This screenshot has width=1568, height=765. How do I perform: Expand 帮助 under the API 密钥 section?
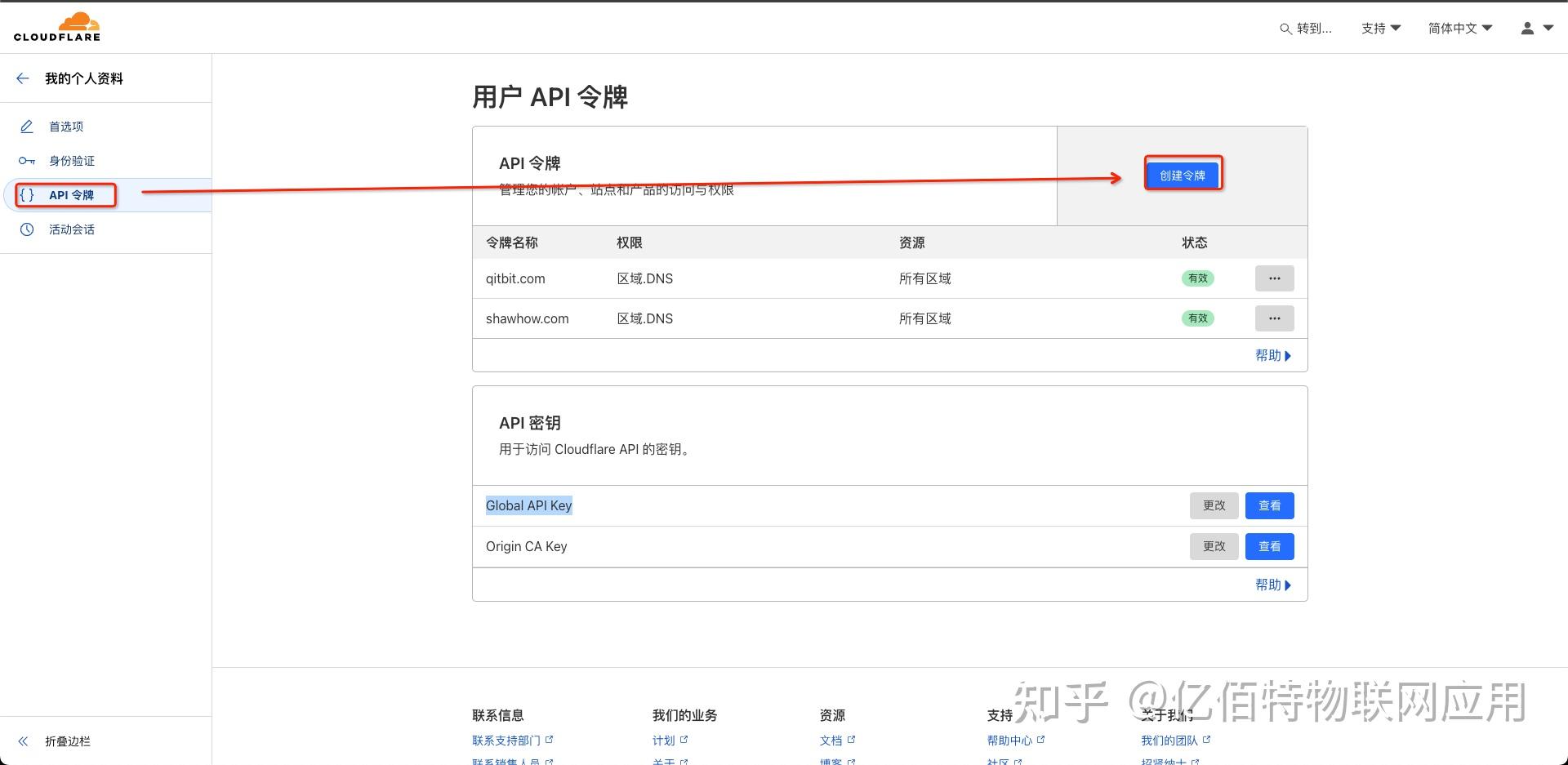click(1273, 585)
